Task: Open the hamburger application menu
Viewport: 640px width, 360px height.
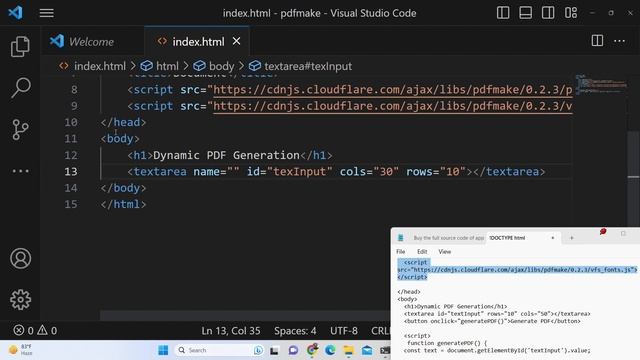Action: click(47, 13)
